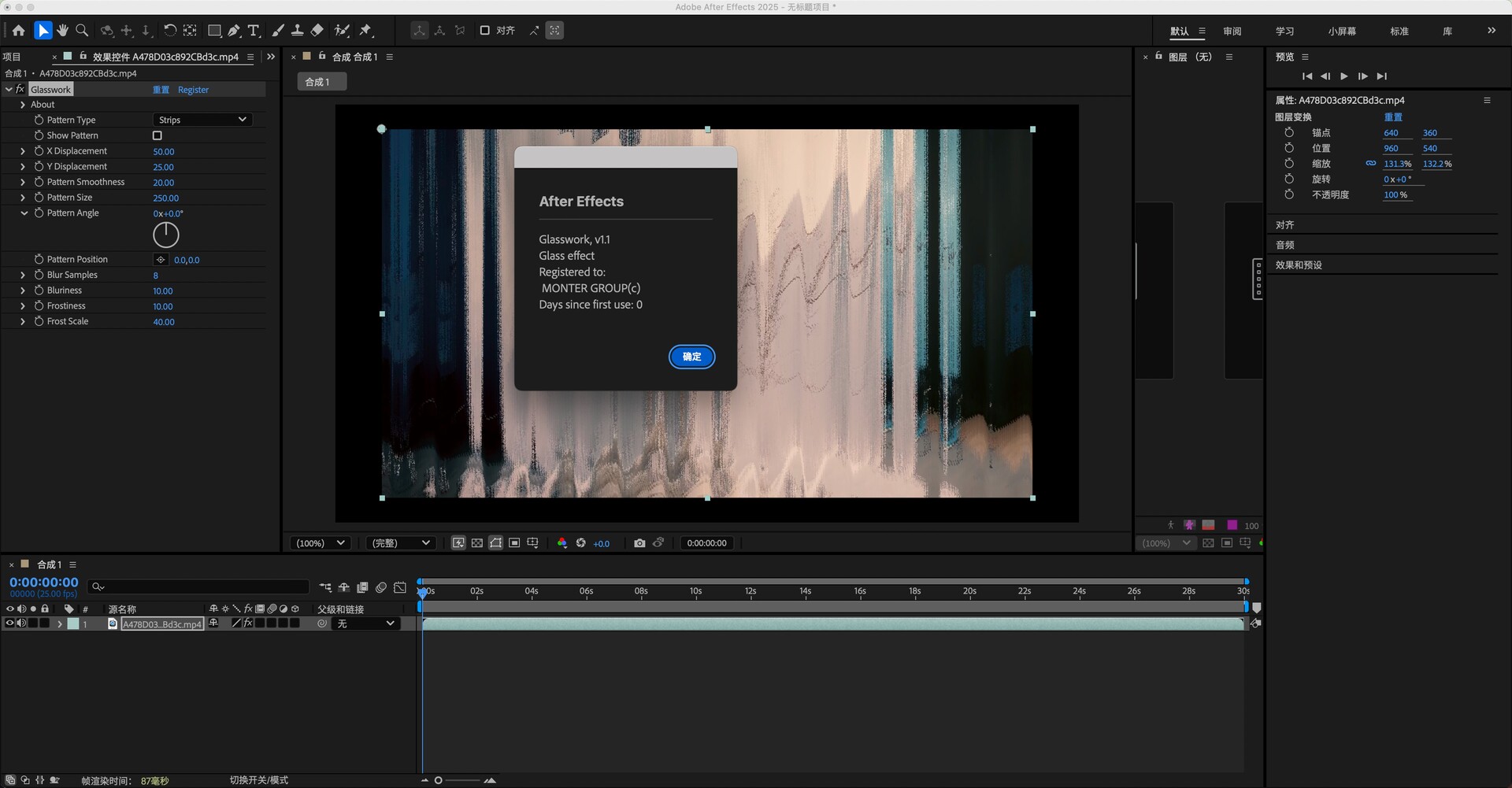1512x788 pixels.
Task: Switch to 标准 workspace
Action: pyautogui.click(x=1399, y=31)
